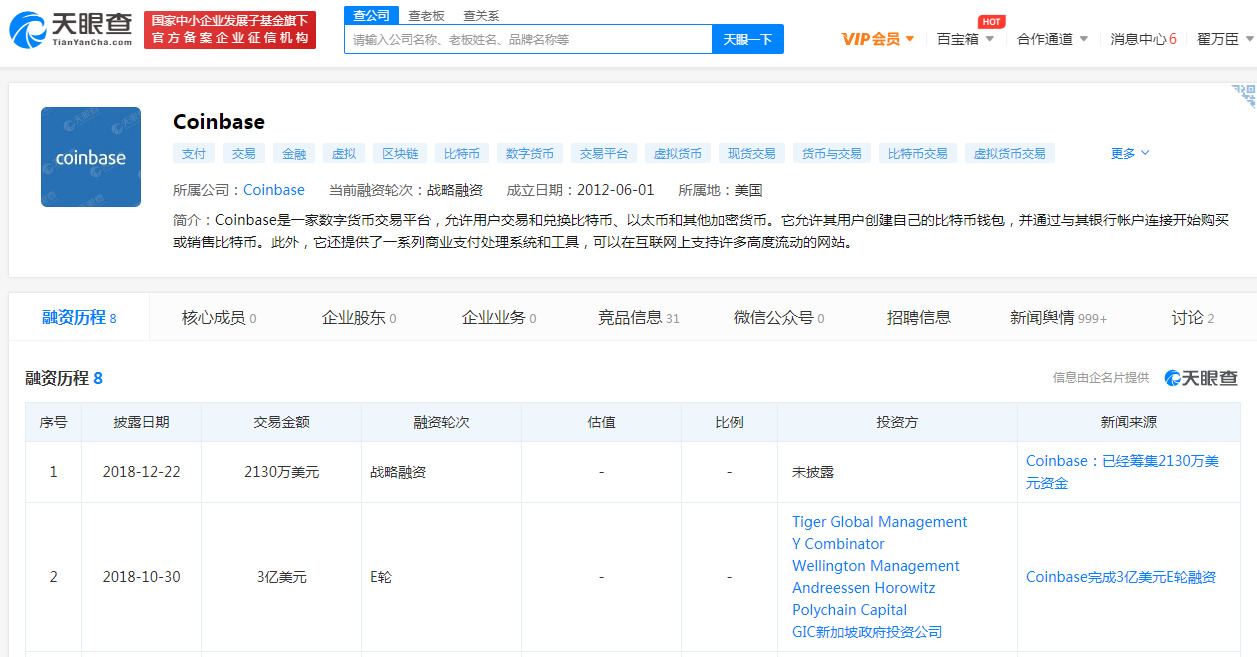Select the 查公司 search tab
This screenshot has height=657, width=1257.
[372, 15]
